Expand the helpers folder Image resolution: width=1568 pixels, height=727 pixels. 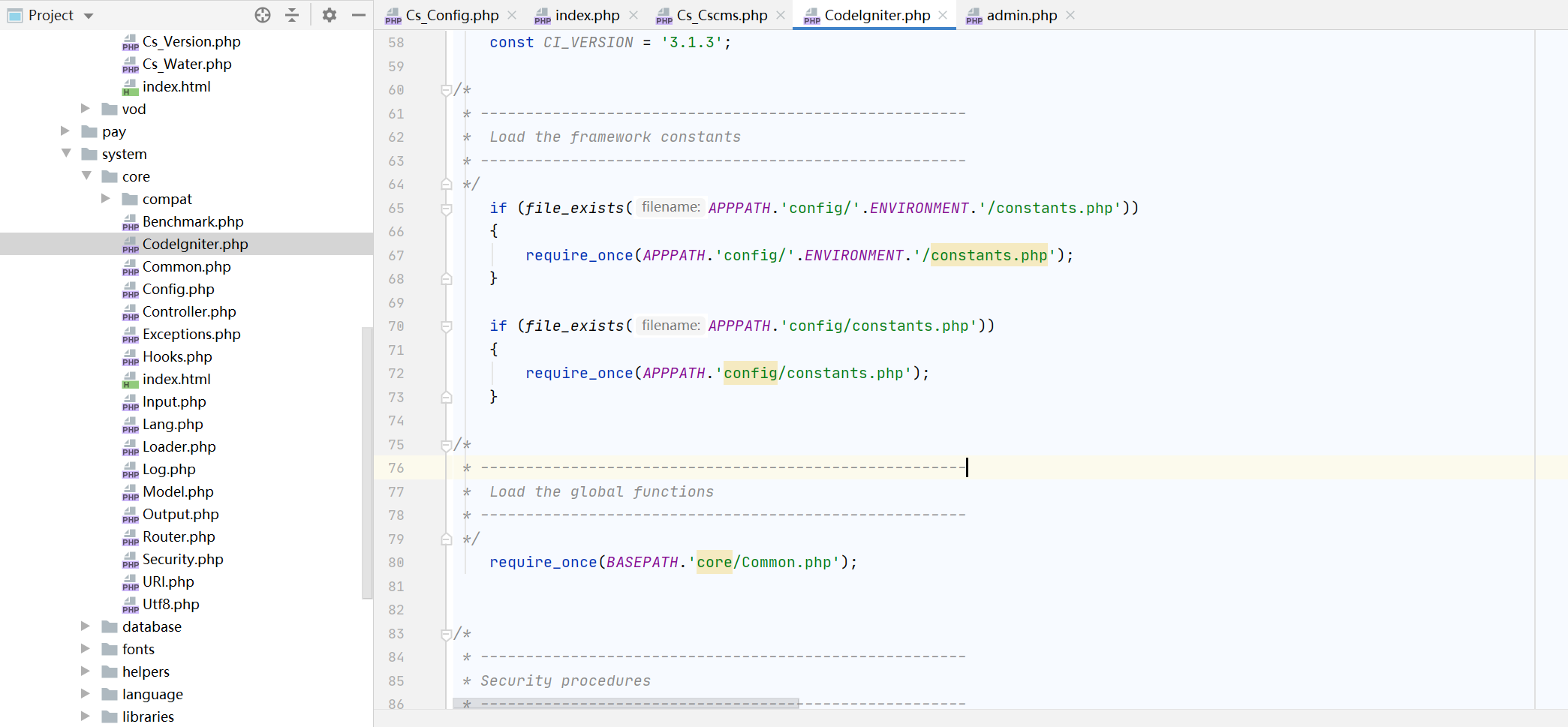(86, 671)
